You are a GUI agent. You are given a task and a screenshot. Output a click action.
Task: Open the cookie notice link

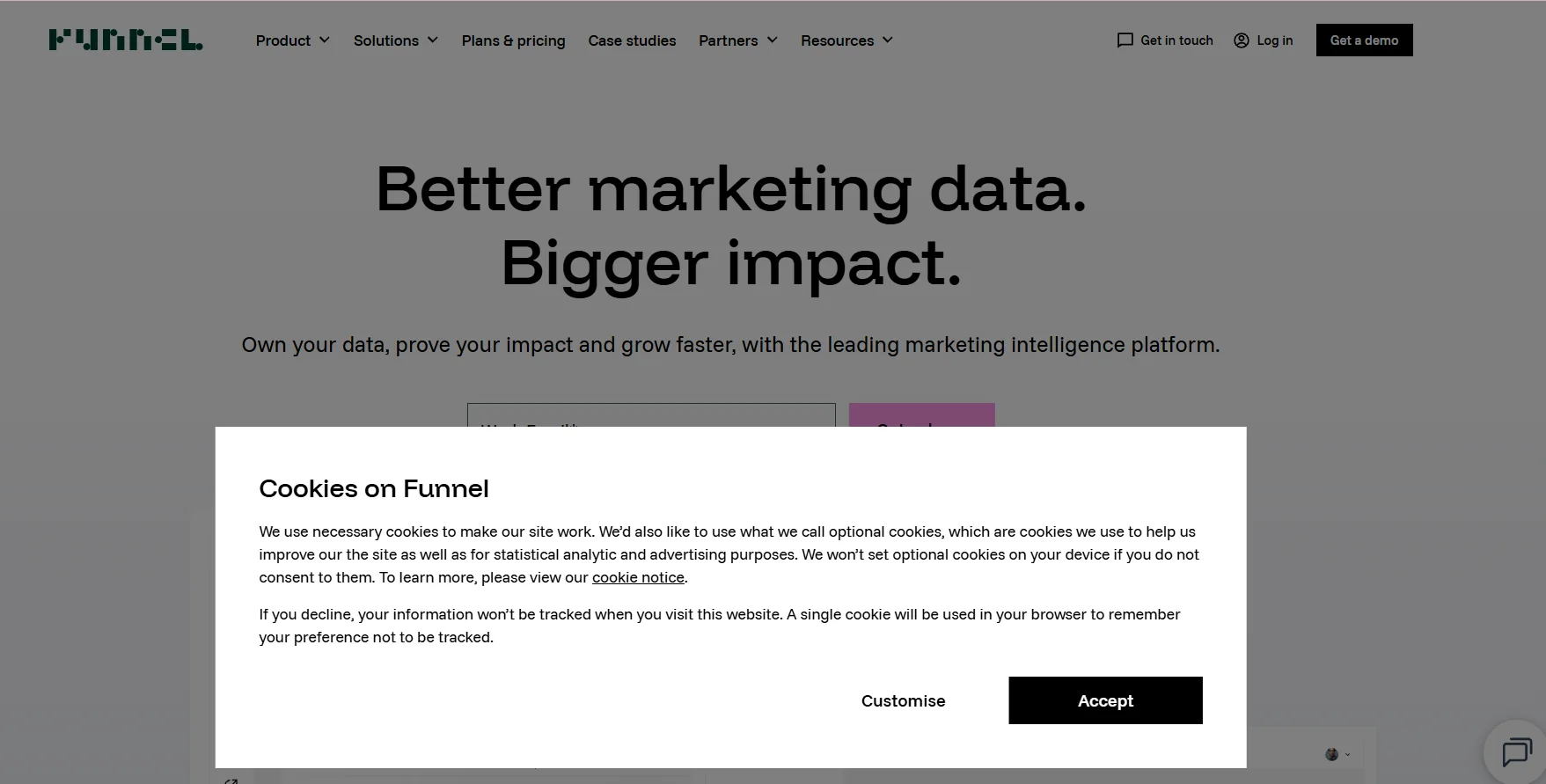(638, 577)
